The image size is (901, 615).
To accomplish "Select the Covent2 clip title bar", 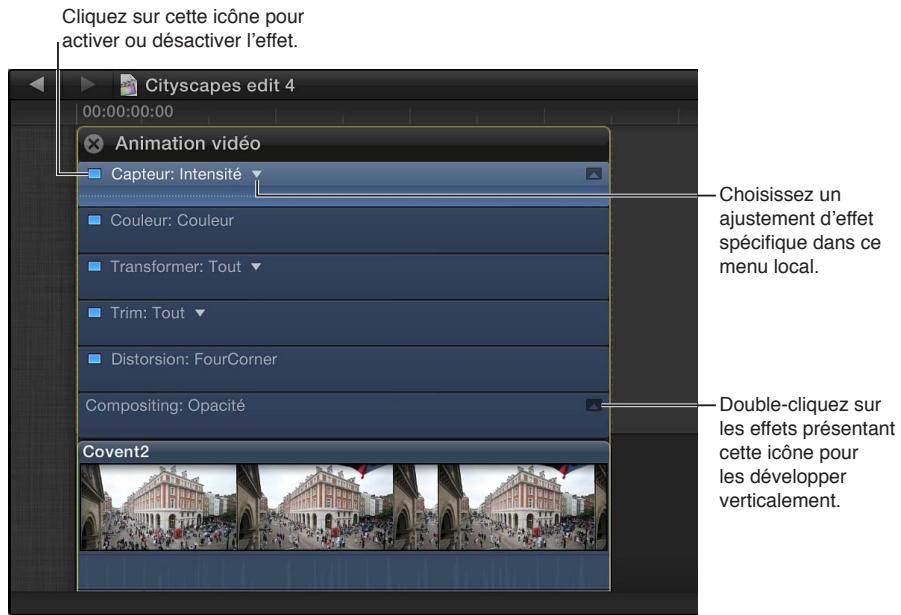I will click(x=344, y=452).
